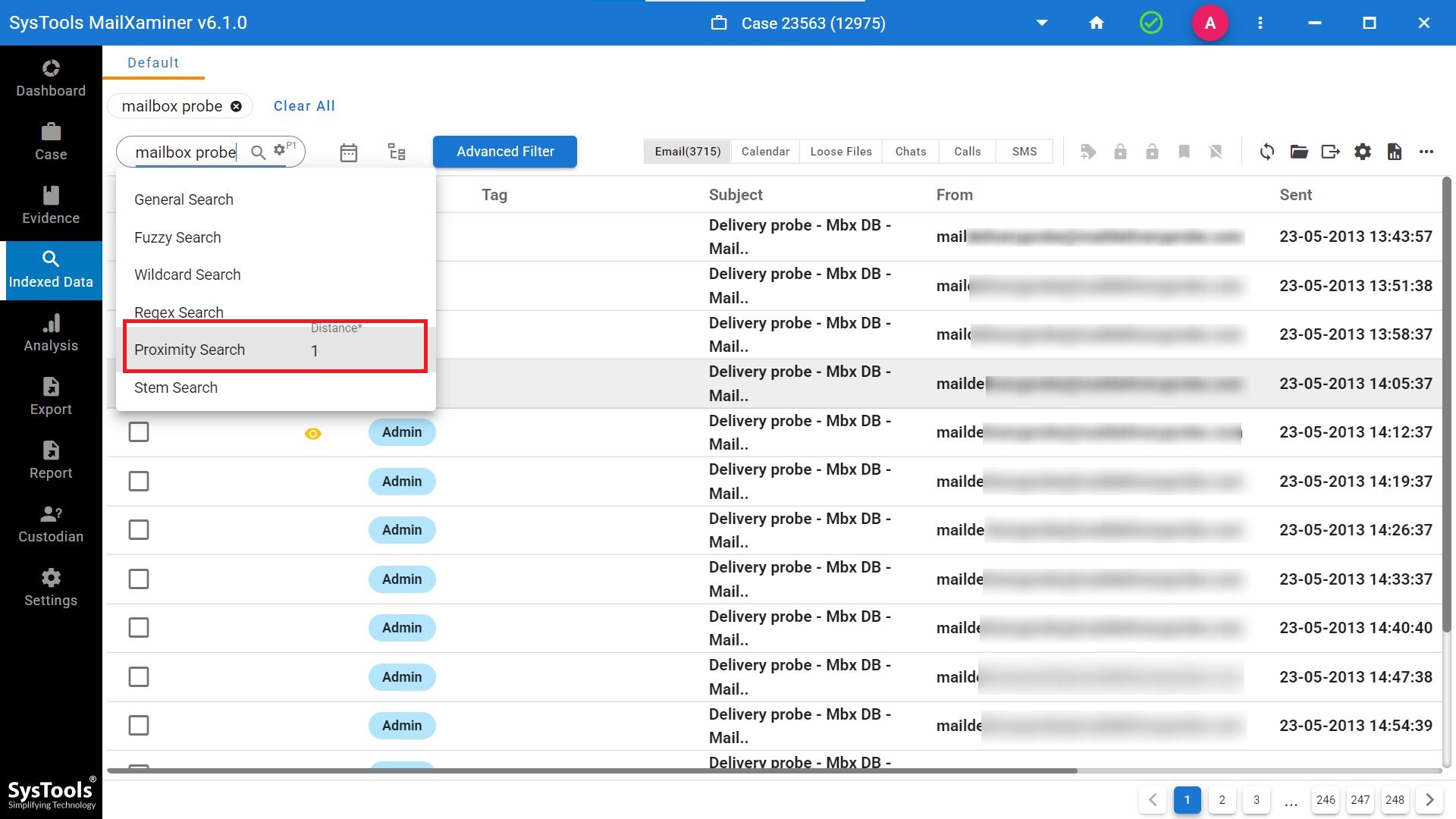
Task: Click the add tag icon in toolbar
Action: (1088, 152)
